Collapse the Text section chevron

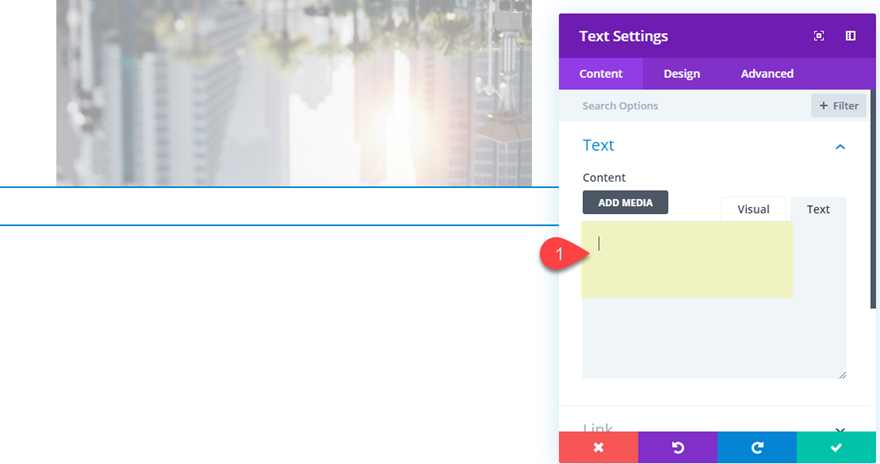pos(840,147)
